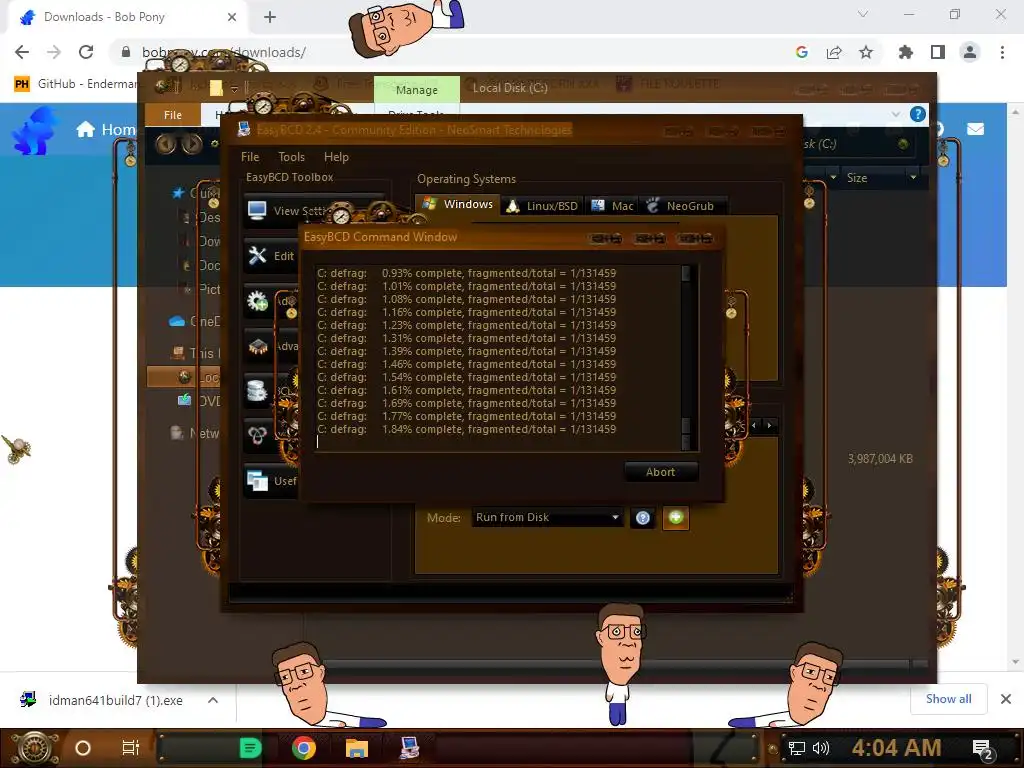Switch to the Mac tab
1024x768 pixels.
coord(612,206)
